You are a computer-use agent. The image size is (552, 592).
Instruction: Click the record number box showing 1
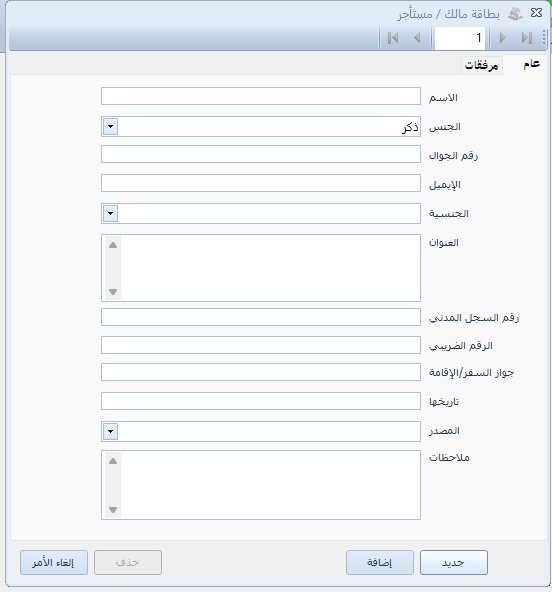pos(460,38)
